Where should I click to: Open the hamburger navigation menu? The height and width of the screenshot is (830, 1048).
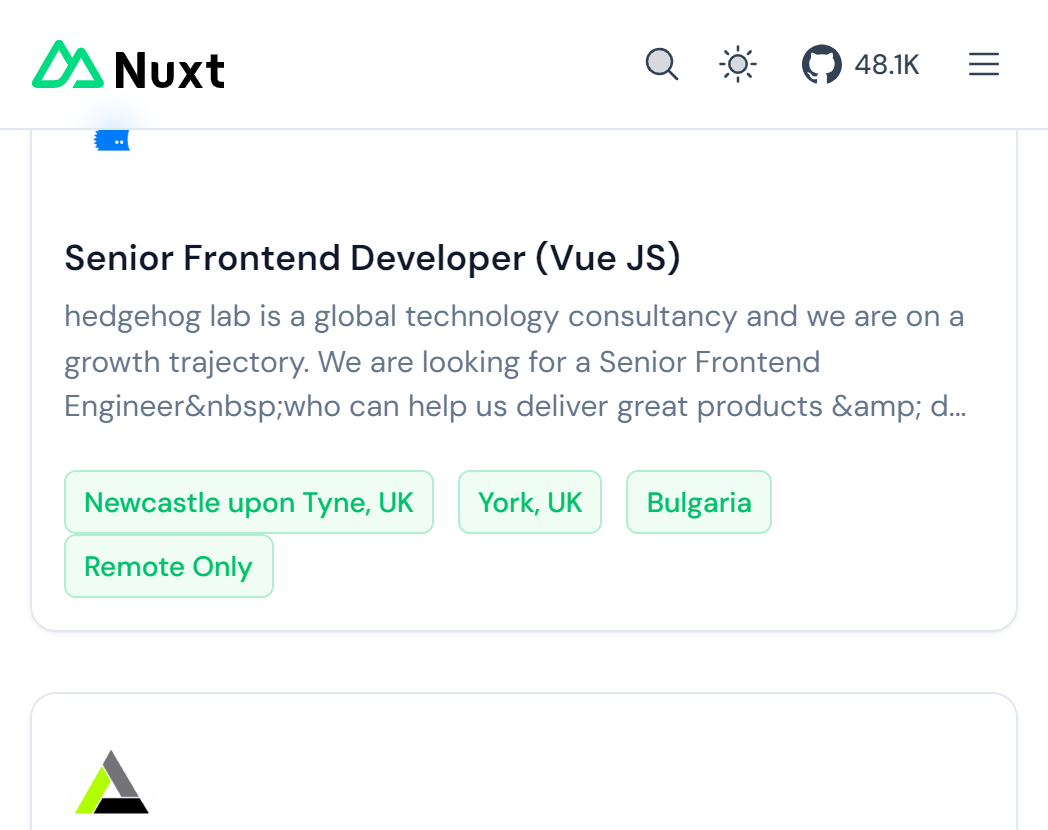pos(984,64)
